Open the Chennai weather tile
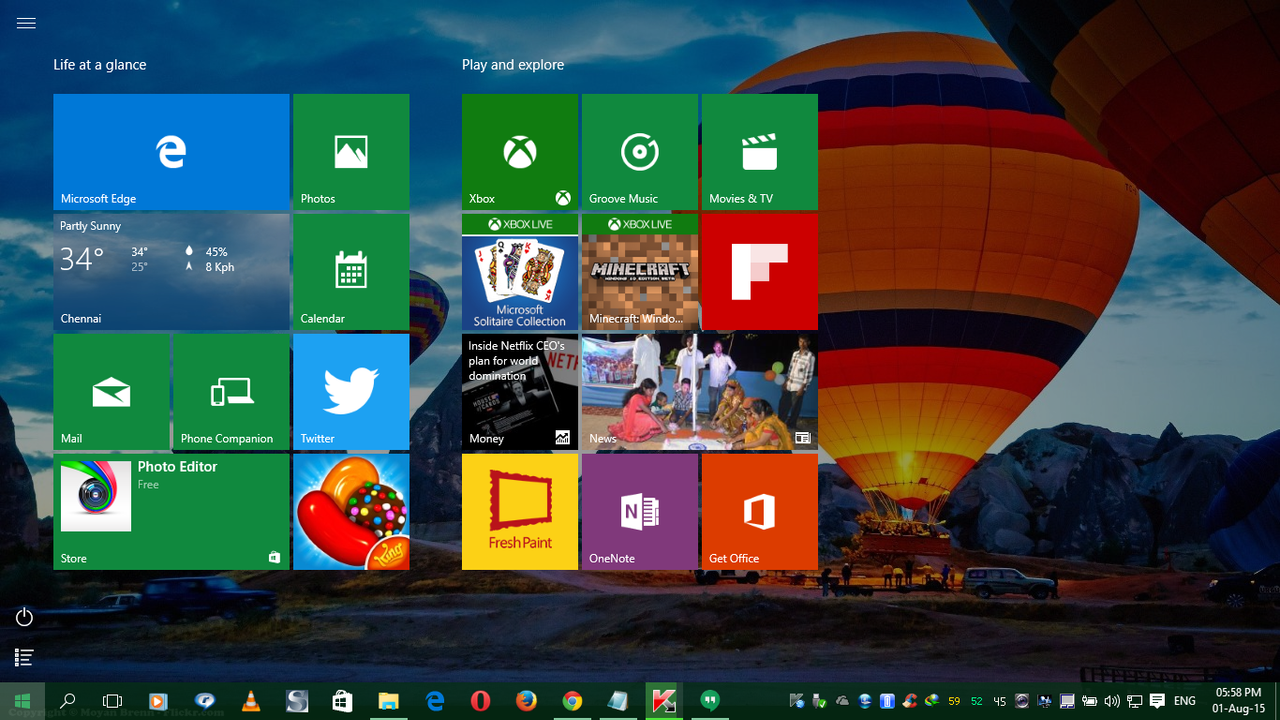This screenshot has height=720, width=1280. pyautogui.click(x=171, y=272)
